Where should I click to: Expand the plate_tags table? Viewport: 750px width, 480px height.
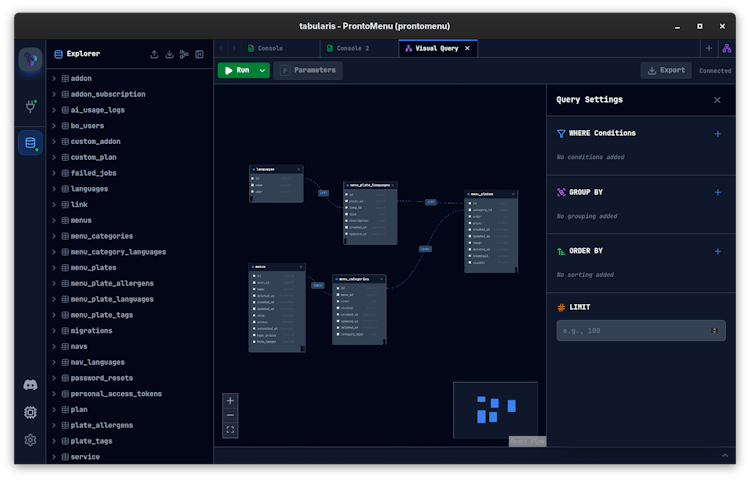click(54, 441)
